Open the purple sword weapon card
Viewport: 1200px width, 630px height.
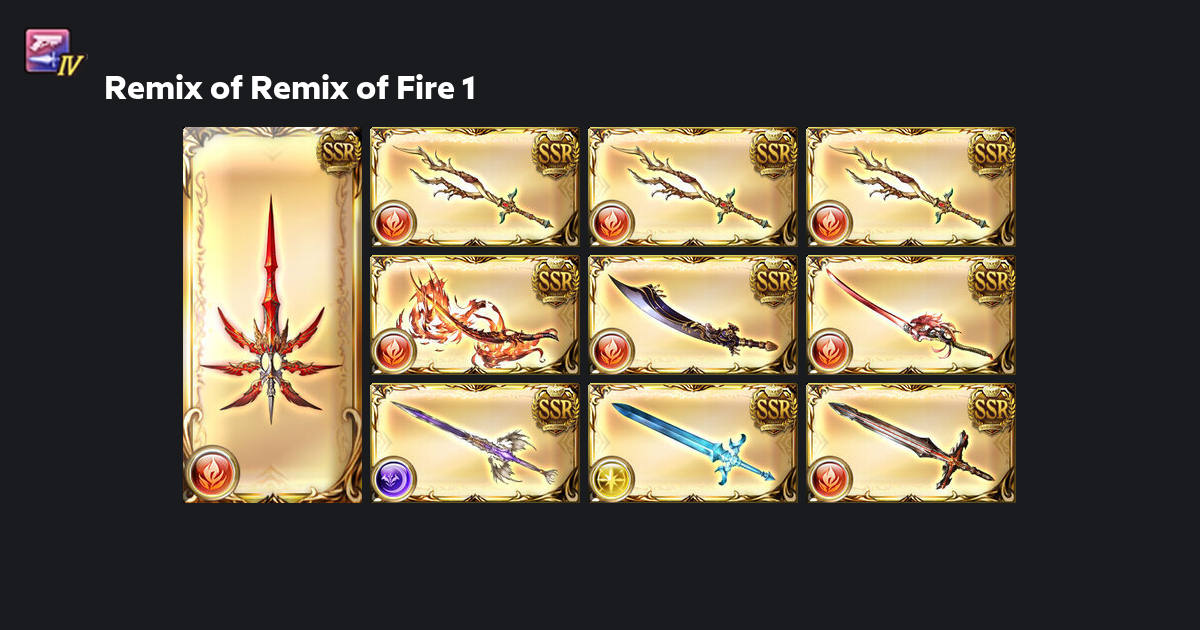tap(476, 443)
